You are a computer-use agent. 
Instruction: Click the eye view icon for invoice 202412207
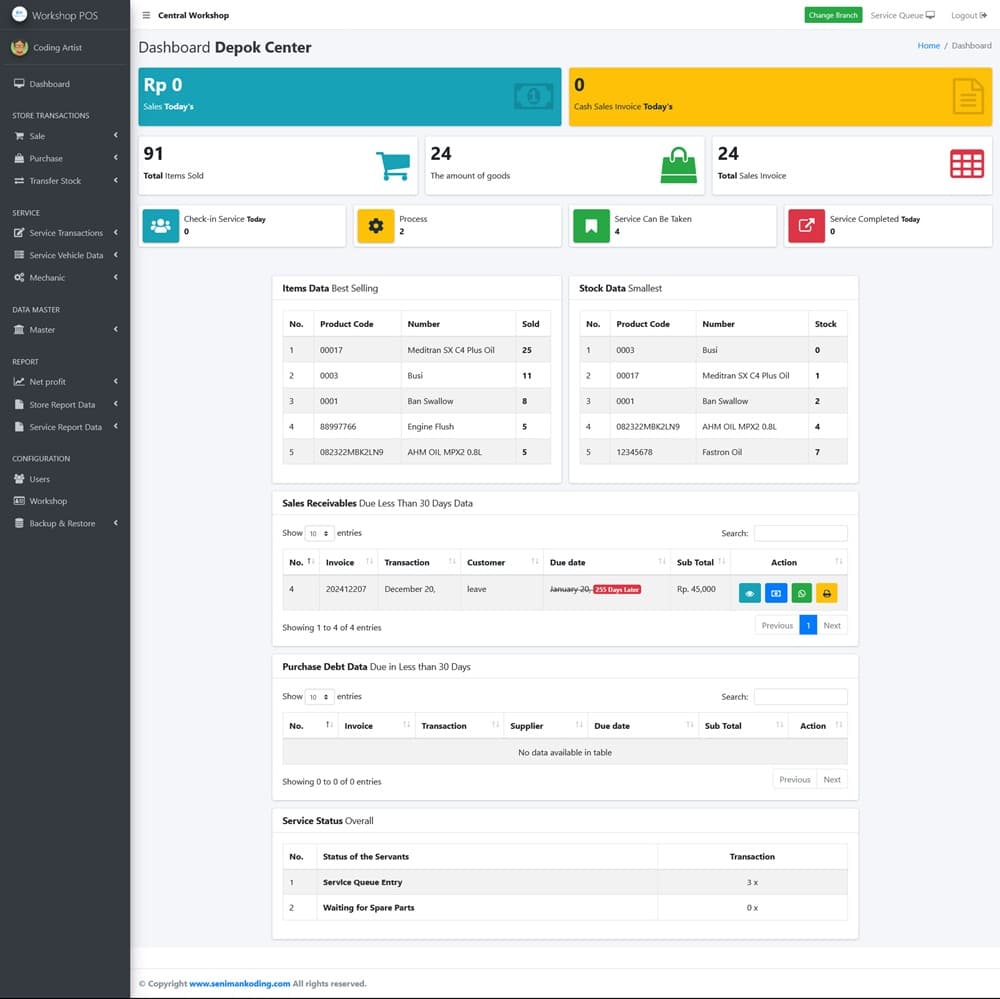(750, 593)
